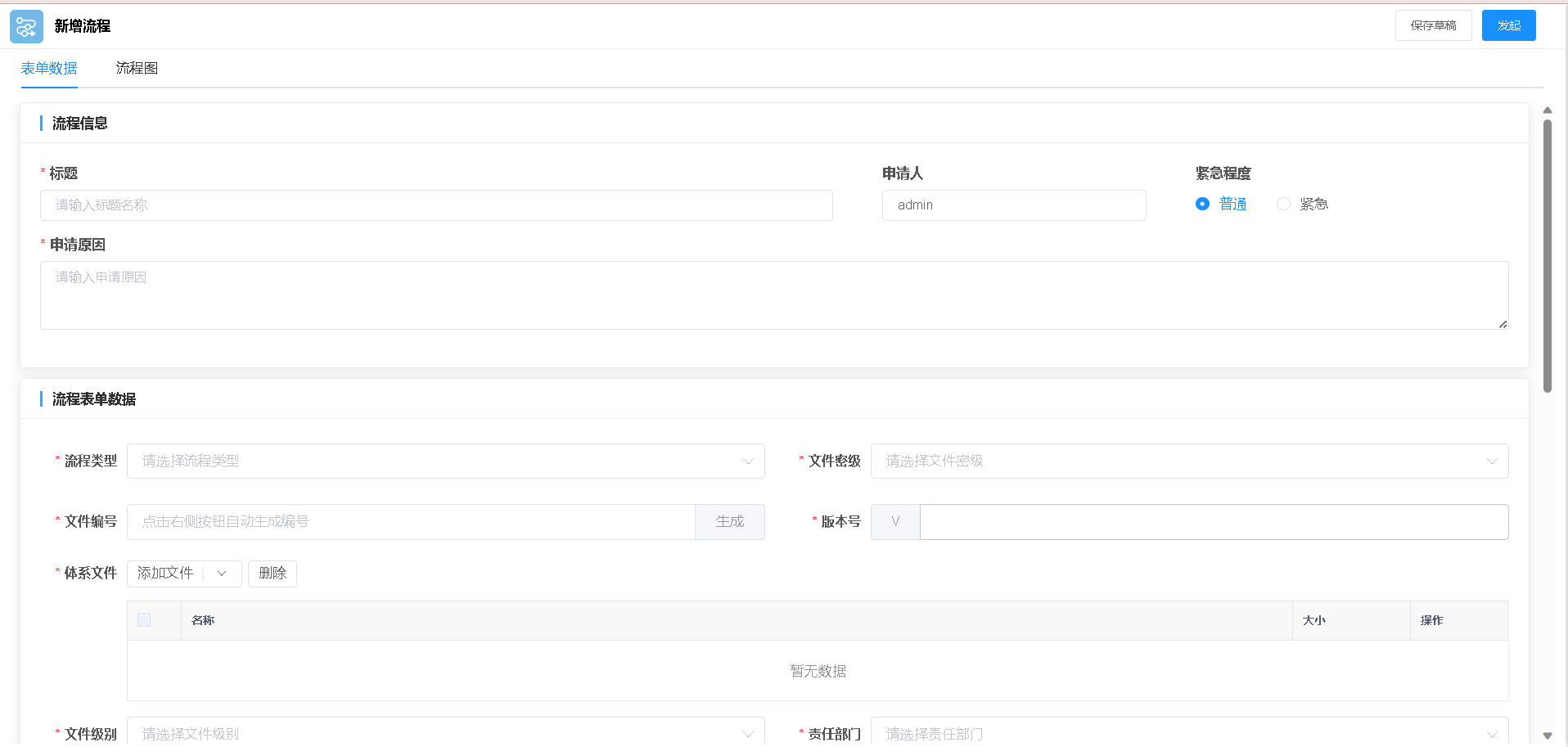Toggle the select-all checkbox in the file table
Viewport: 1568px width, 747px height.
(x=143, y=620)
